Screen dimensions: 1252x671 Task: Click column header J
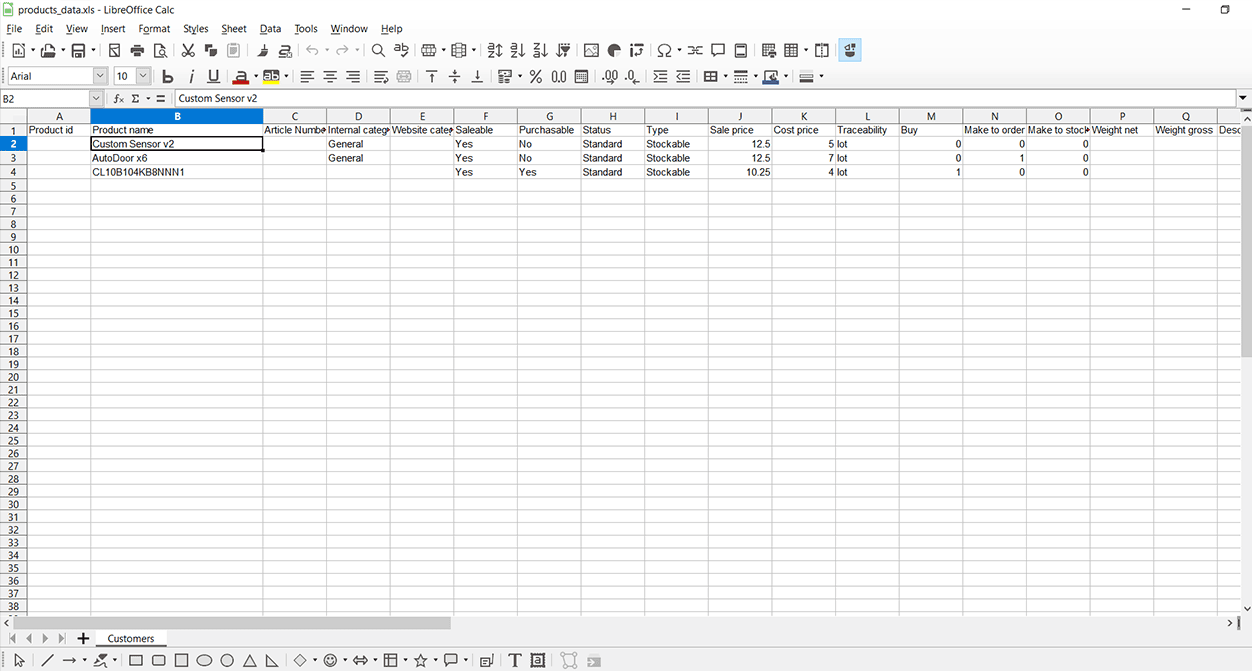tap(740, 117)
